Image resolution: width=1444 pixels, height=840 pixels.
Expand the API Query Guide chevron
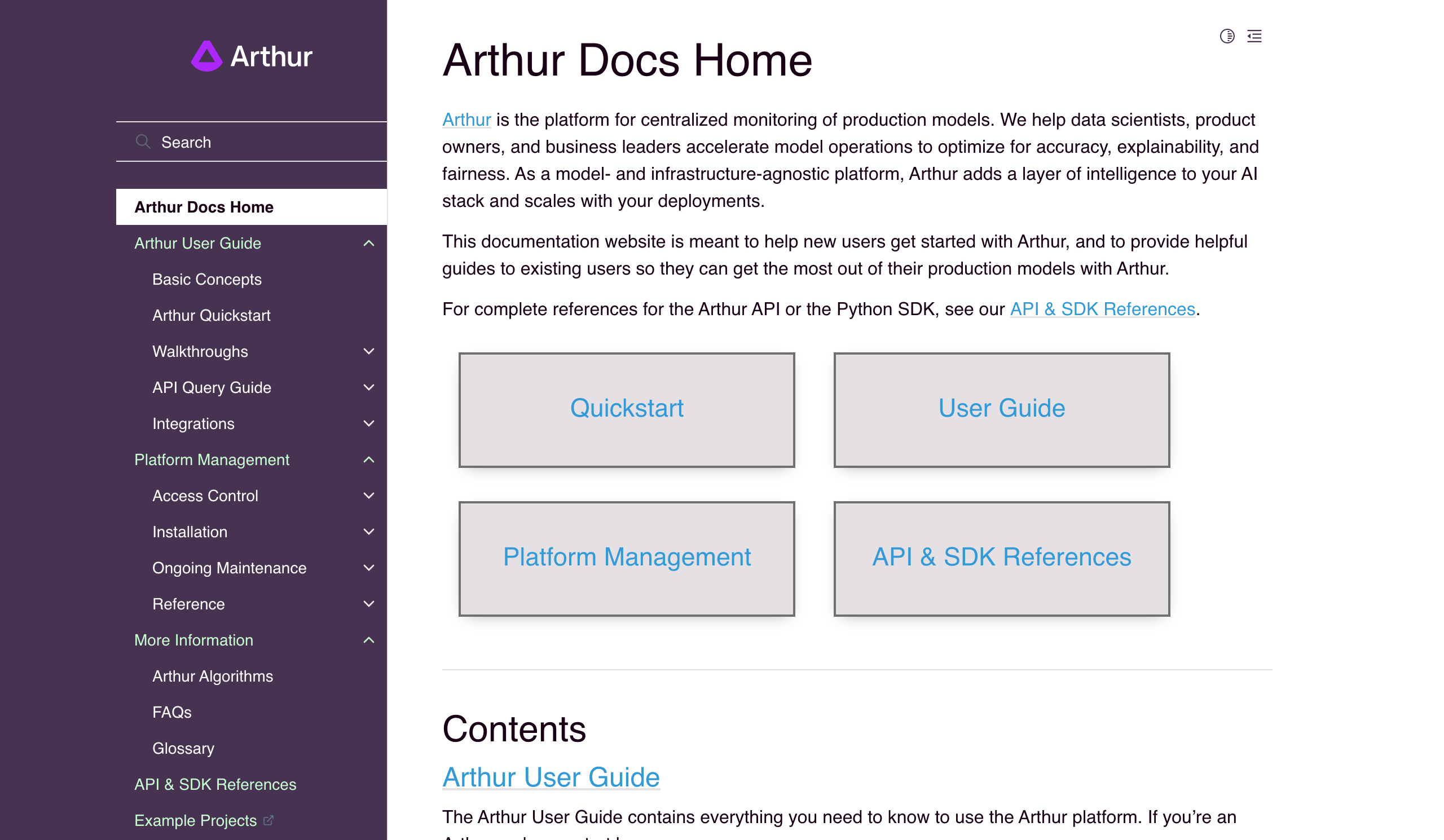[x=369, y=388]
